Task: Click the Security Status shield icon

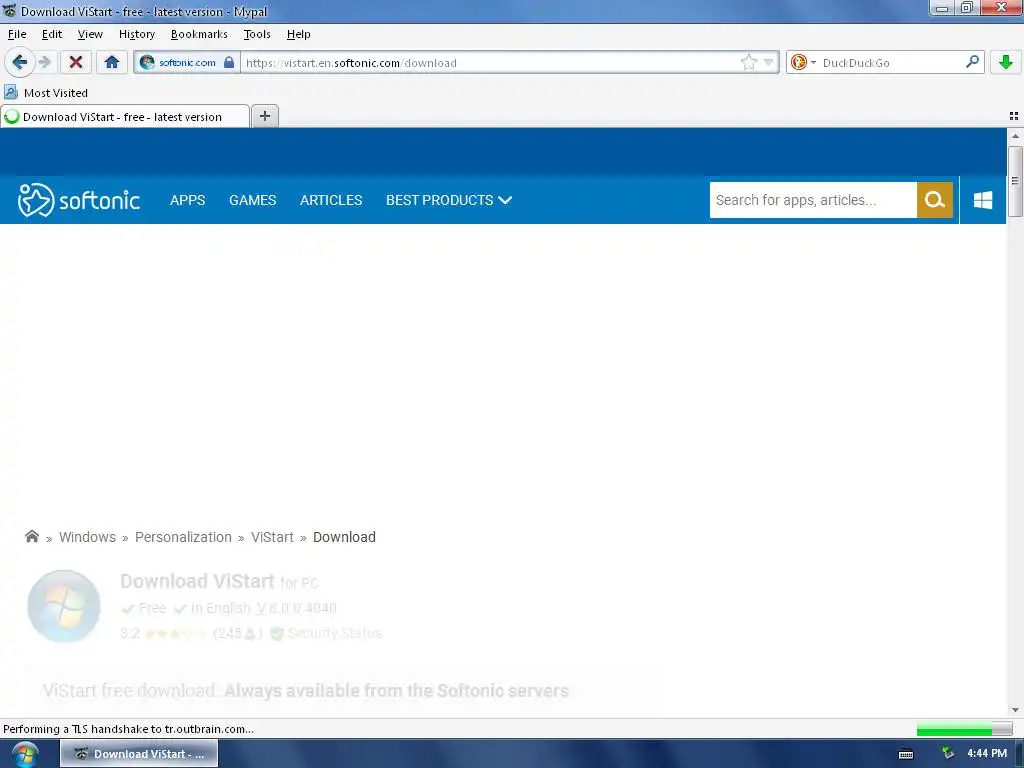Action: (277, 633)
